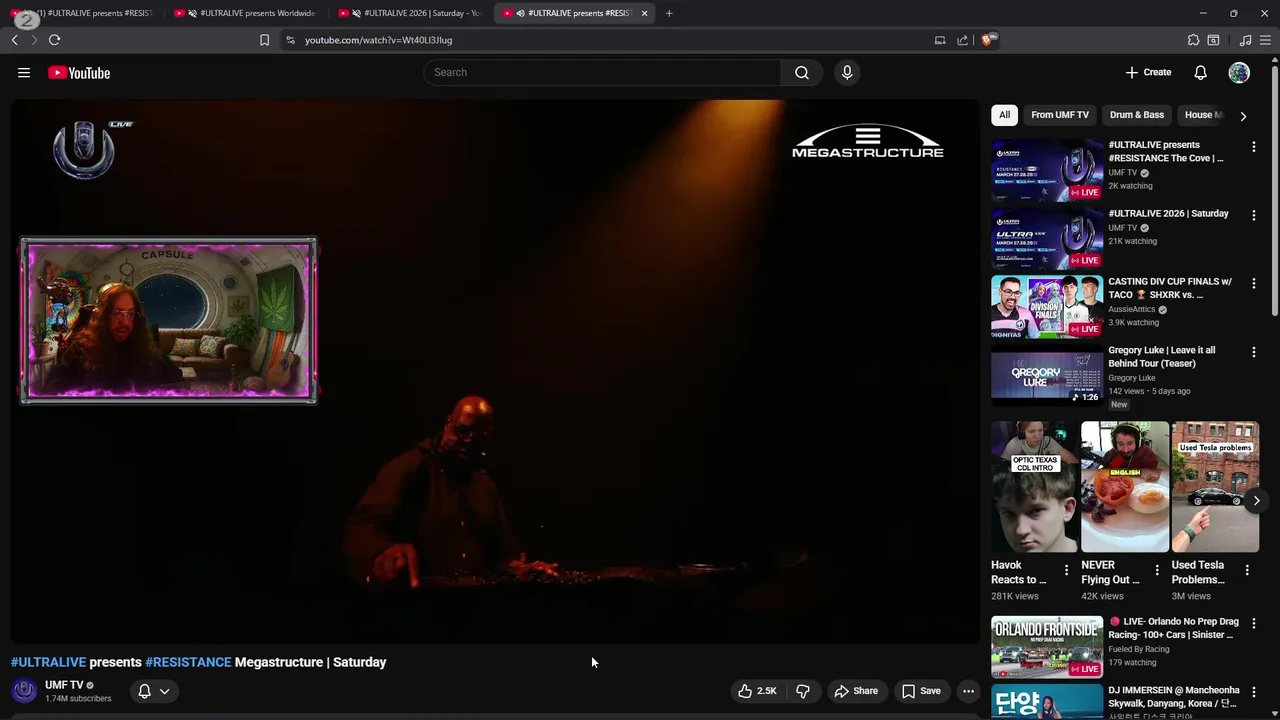Open options for RESISTANCE The Cove video

tap(1253, 147)
